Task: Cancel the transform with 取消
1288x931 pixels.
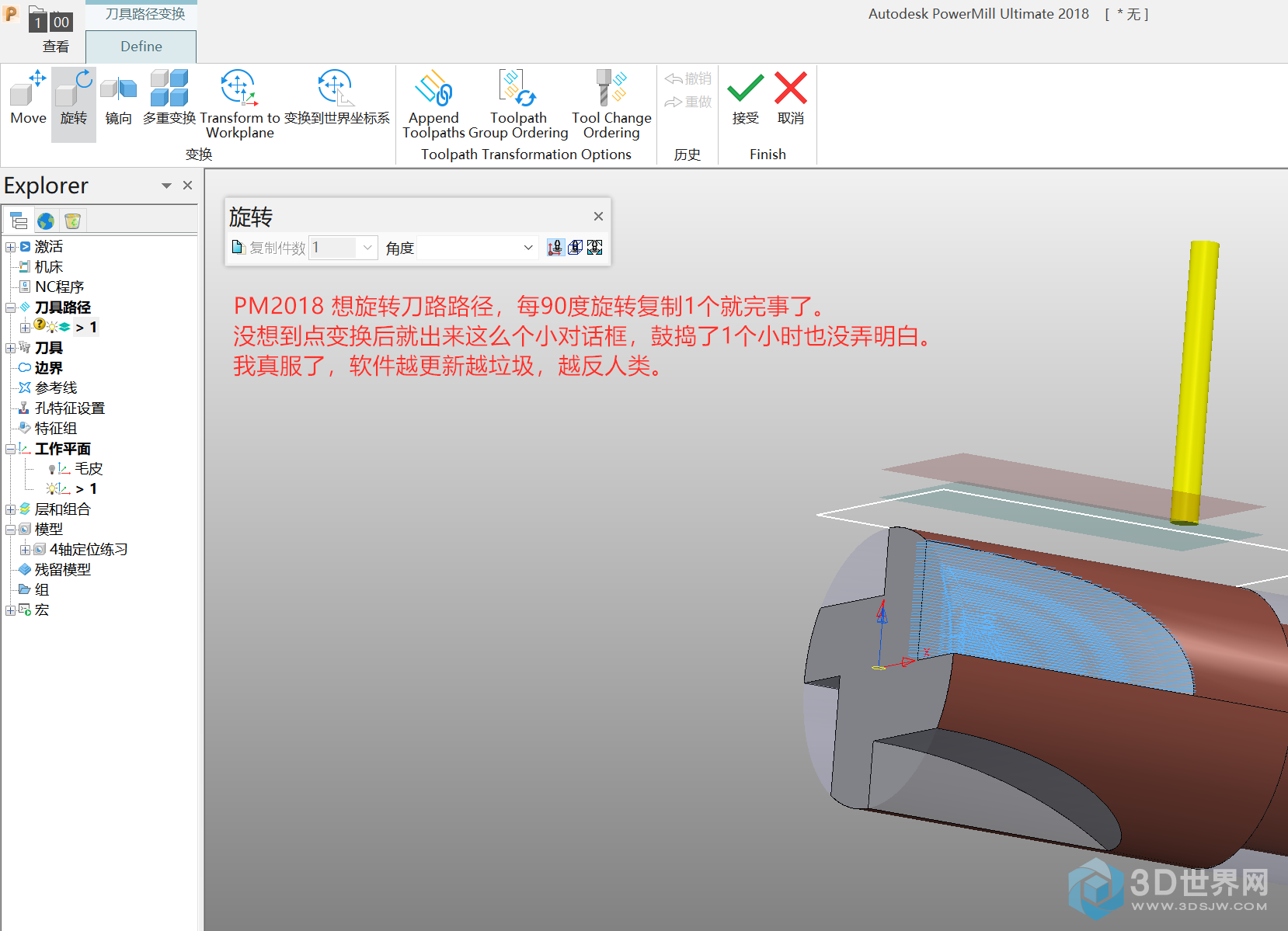Action: pos(791,98)
